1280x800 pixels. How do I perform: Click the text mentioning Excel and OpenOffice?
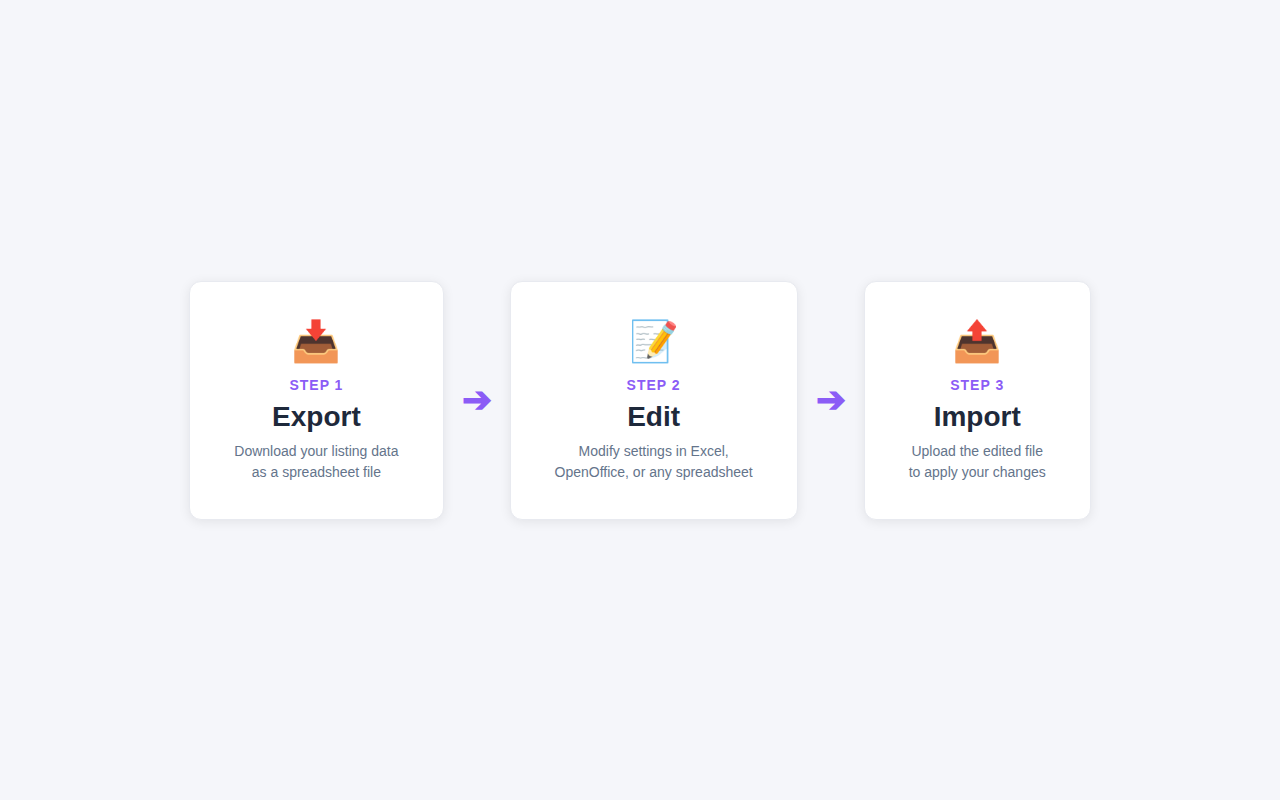coord(653,461)
